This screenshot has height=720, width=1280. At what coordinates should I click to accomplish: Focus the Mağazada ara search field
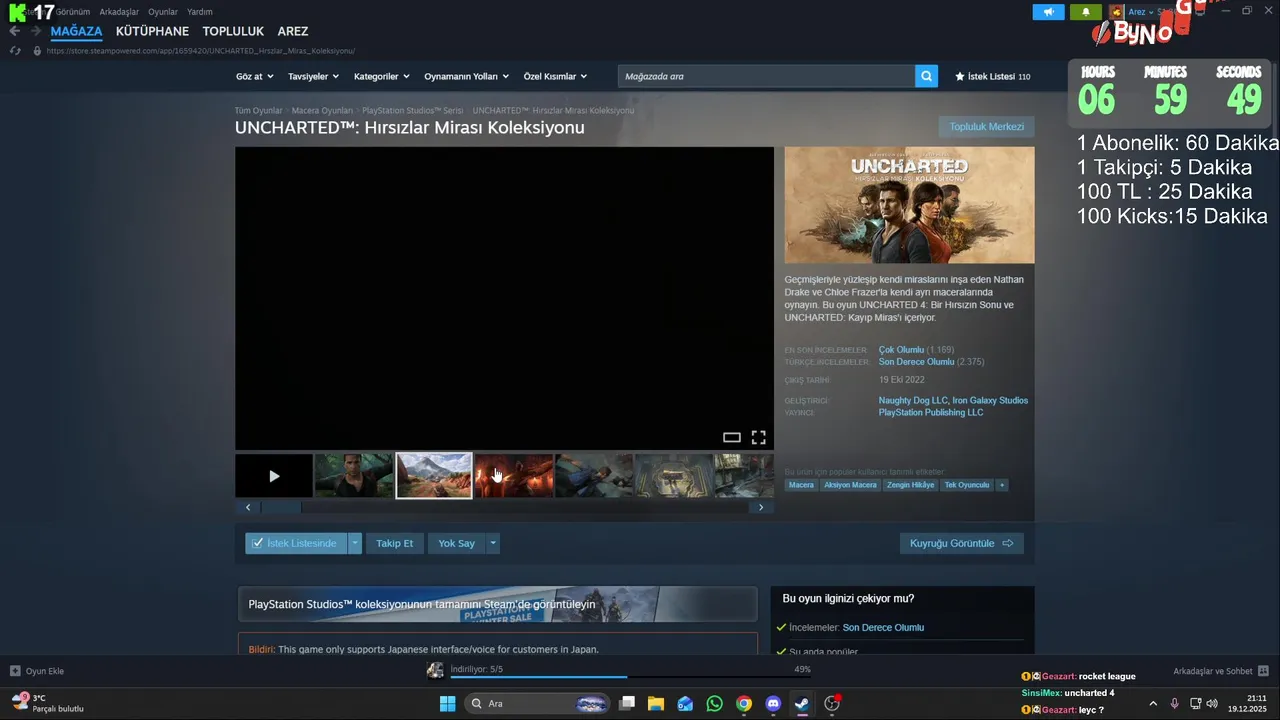tap(766, 76)
